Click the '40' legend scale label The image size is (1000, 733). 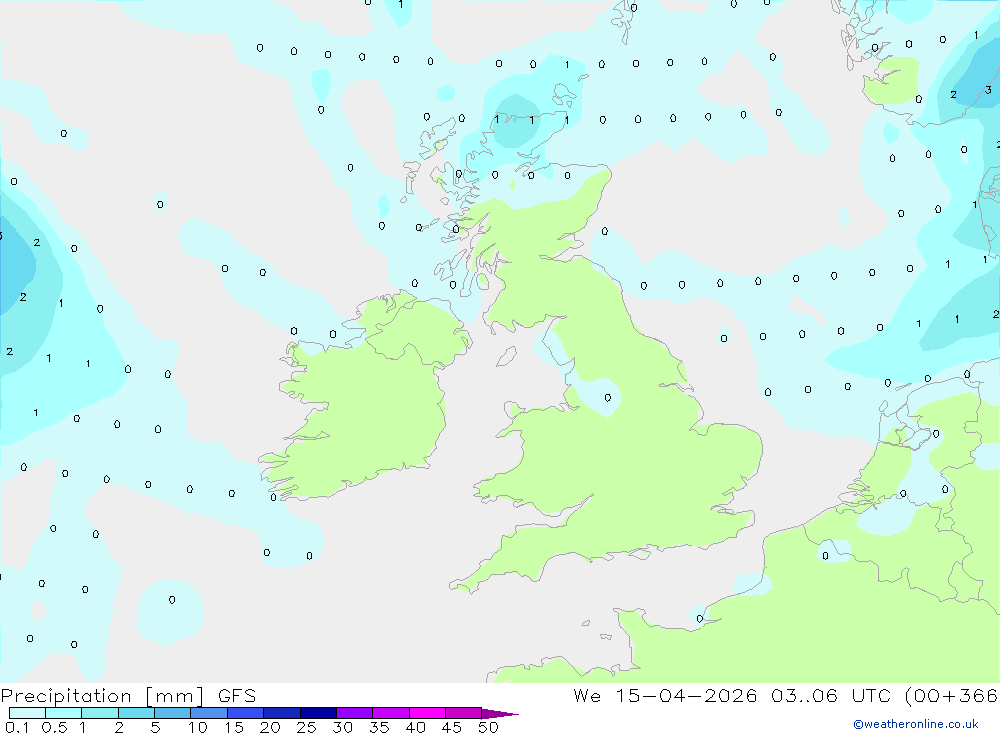click(416, 727)
